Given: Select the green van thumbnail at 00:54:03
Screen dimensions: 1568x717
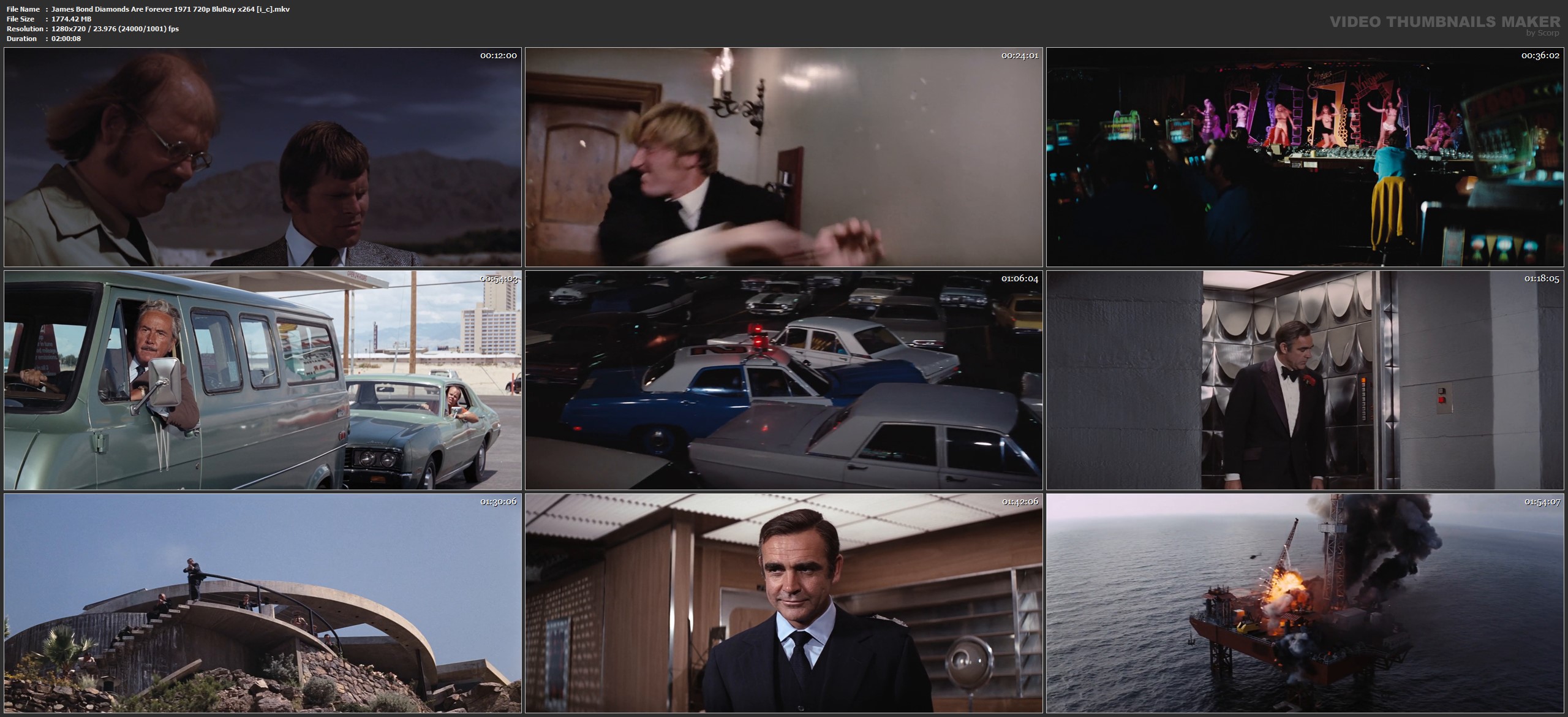Looking at the screenshot, I should click(x=263, y=381).
